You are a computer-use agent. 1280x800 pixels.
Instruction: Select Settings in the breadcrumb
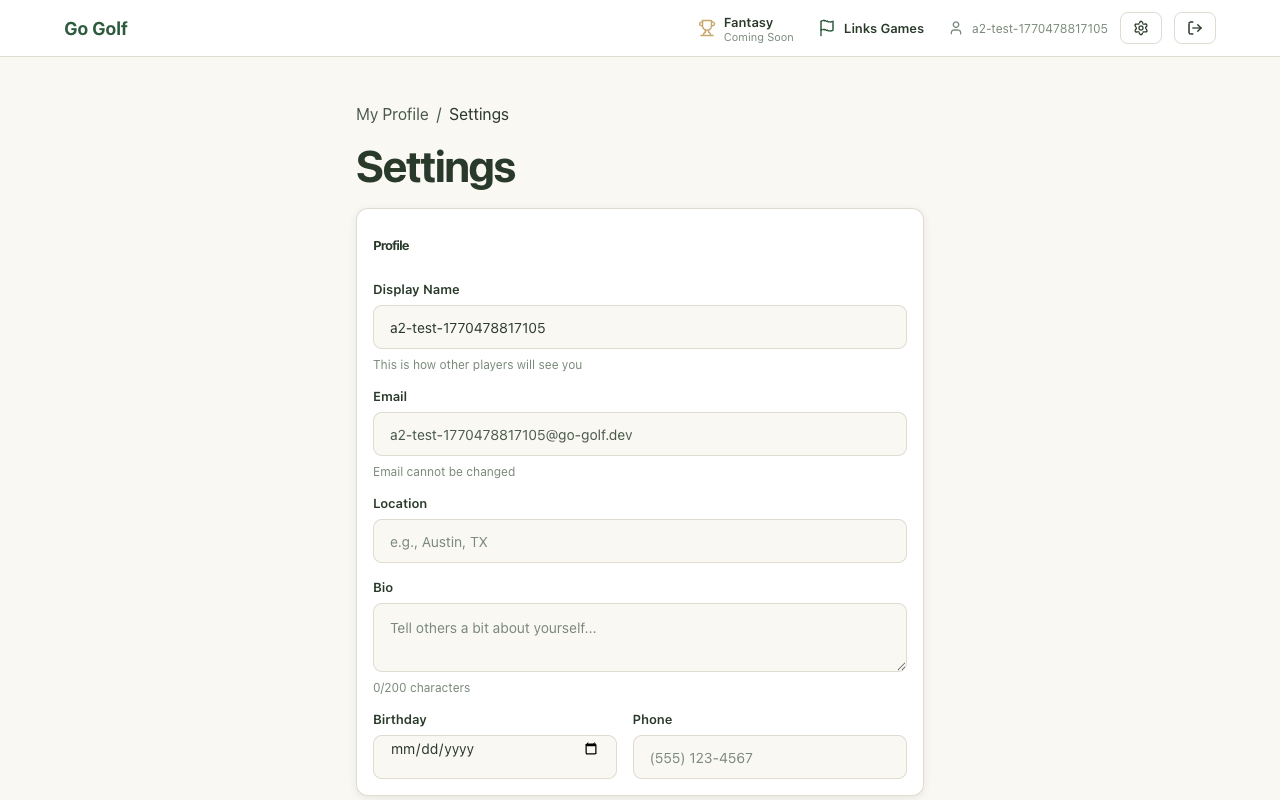click(x=478, y=114)
